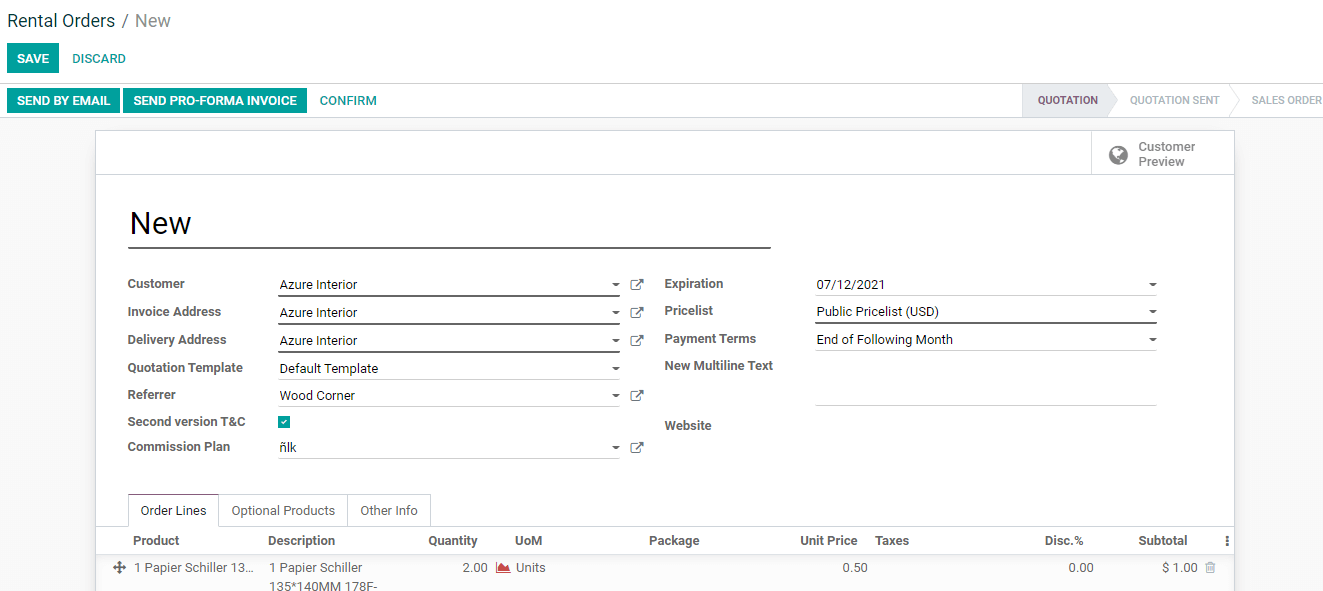Sort by Description column header
1323x591 pixels.
click(x=301, y=541)
